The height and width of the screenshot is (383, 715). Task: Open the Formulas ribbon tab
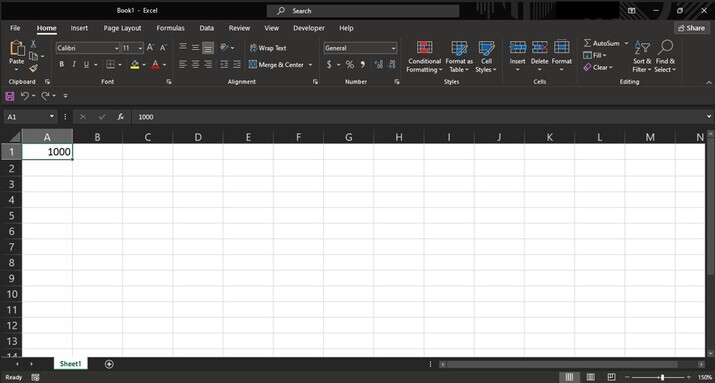(171, 28)
